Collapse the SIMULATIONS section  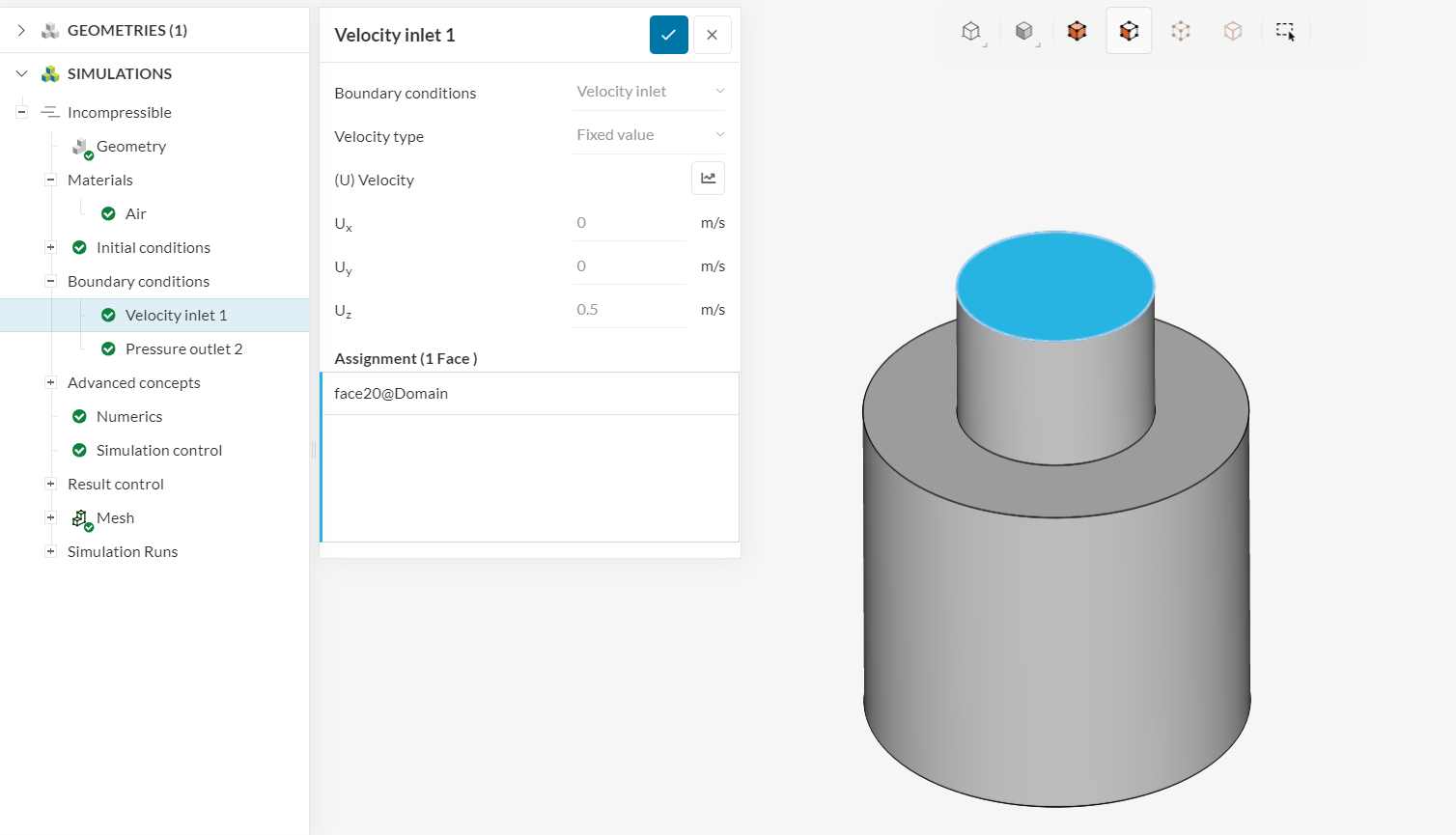[x=21, y=74]
